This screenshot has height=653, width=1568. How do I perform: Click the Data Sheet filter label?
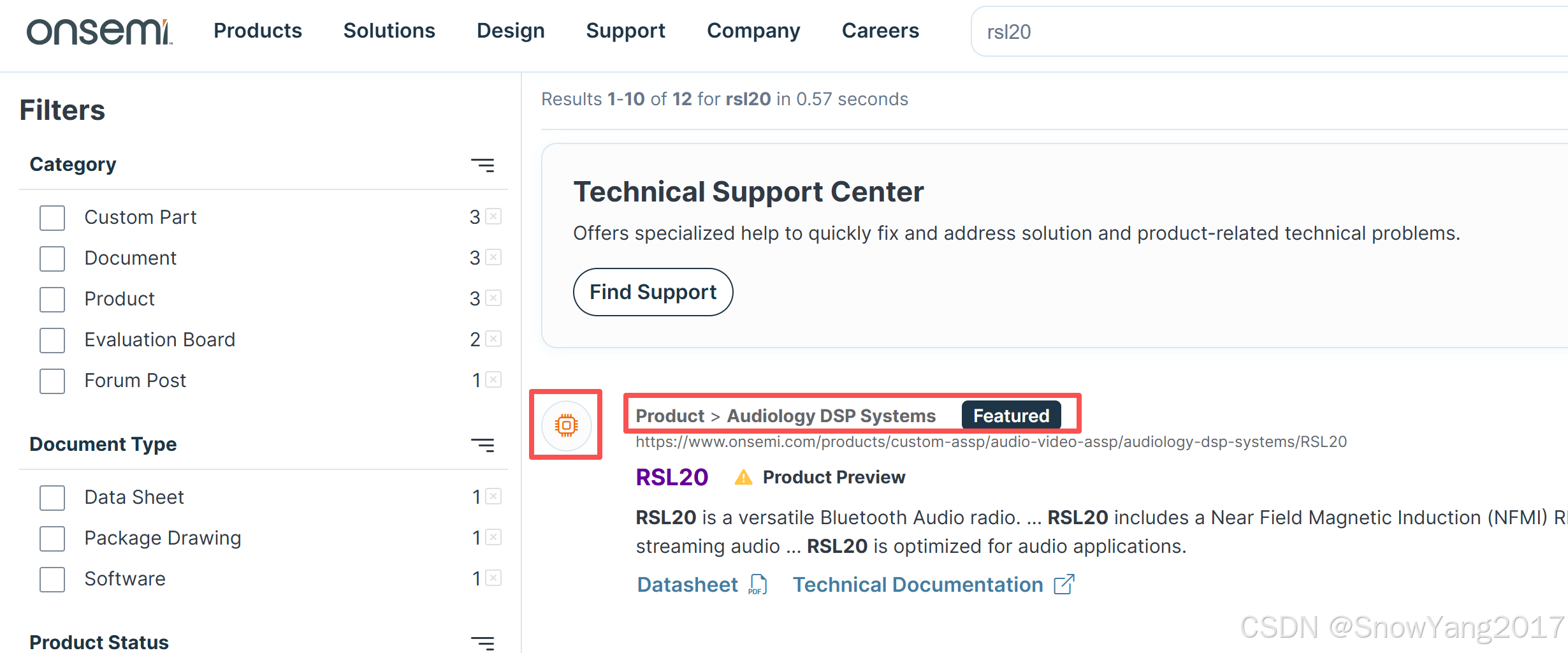[134, 497]
